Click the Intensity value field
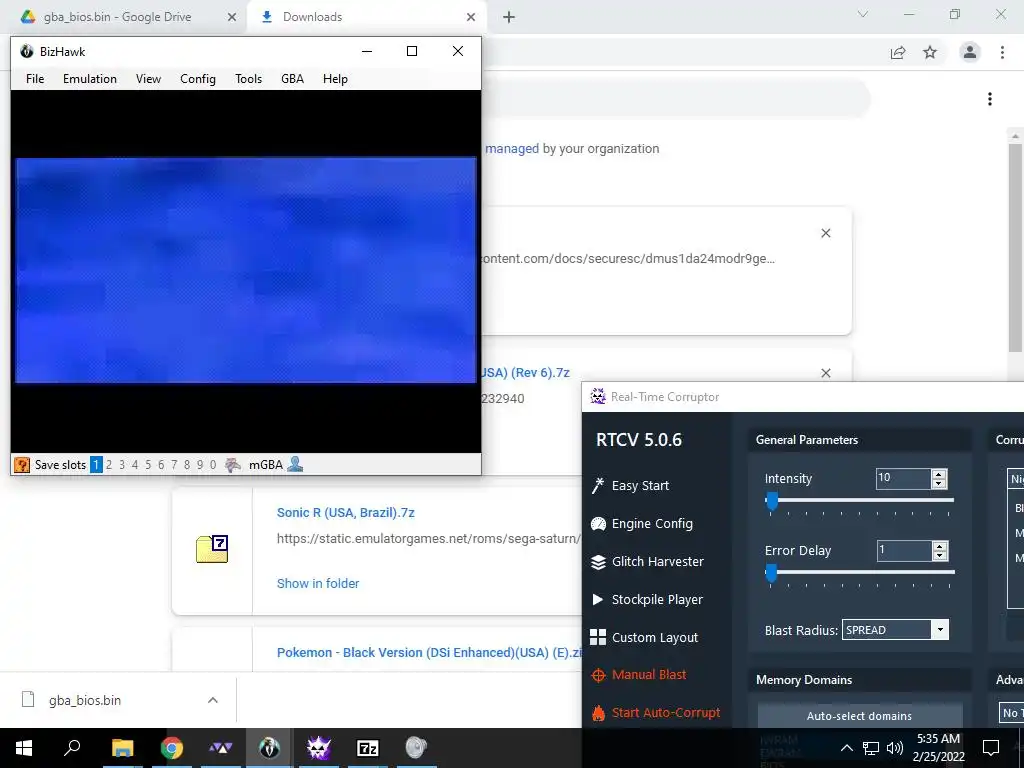The height and width of the screenshot is (768, 1024). click(904, 478)
